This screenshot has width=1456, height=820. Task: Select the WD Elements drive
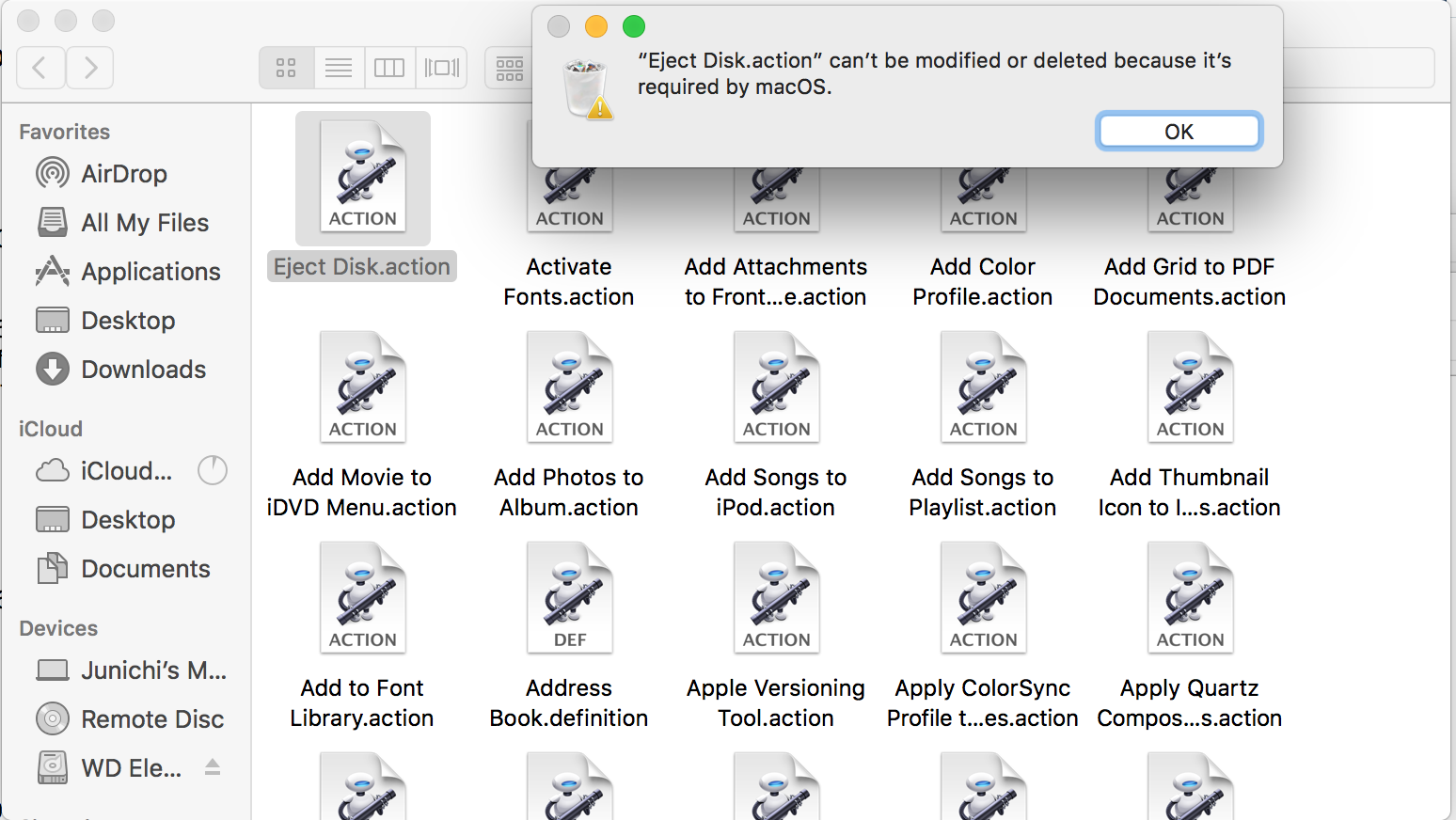click(x=109, y=768)
